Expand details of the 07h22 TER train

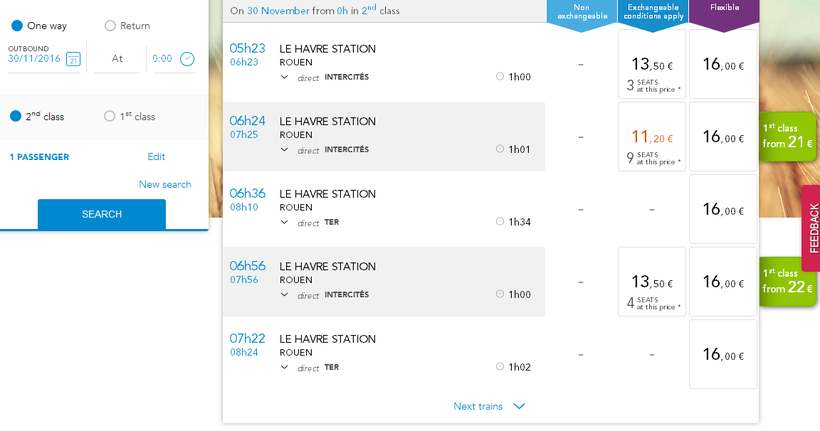click(285, 367)
